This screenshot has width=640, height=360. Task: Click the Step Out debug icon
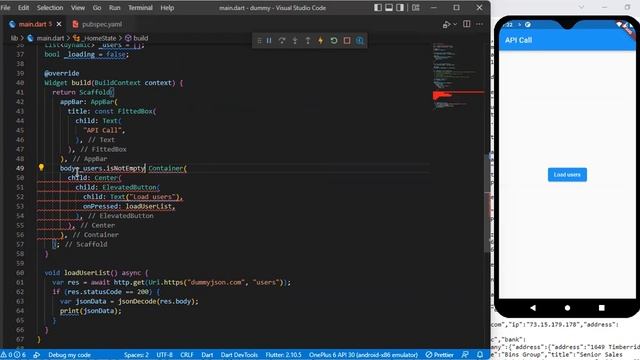[308, 40]
